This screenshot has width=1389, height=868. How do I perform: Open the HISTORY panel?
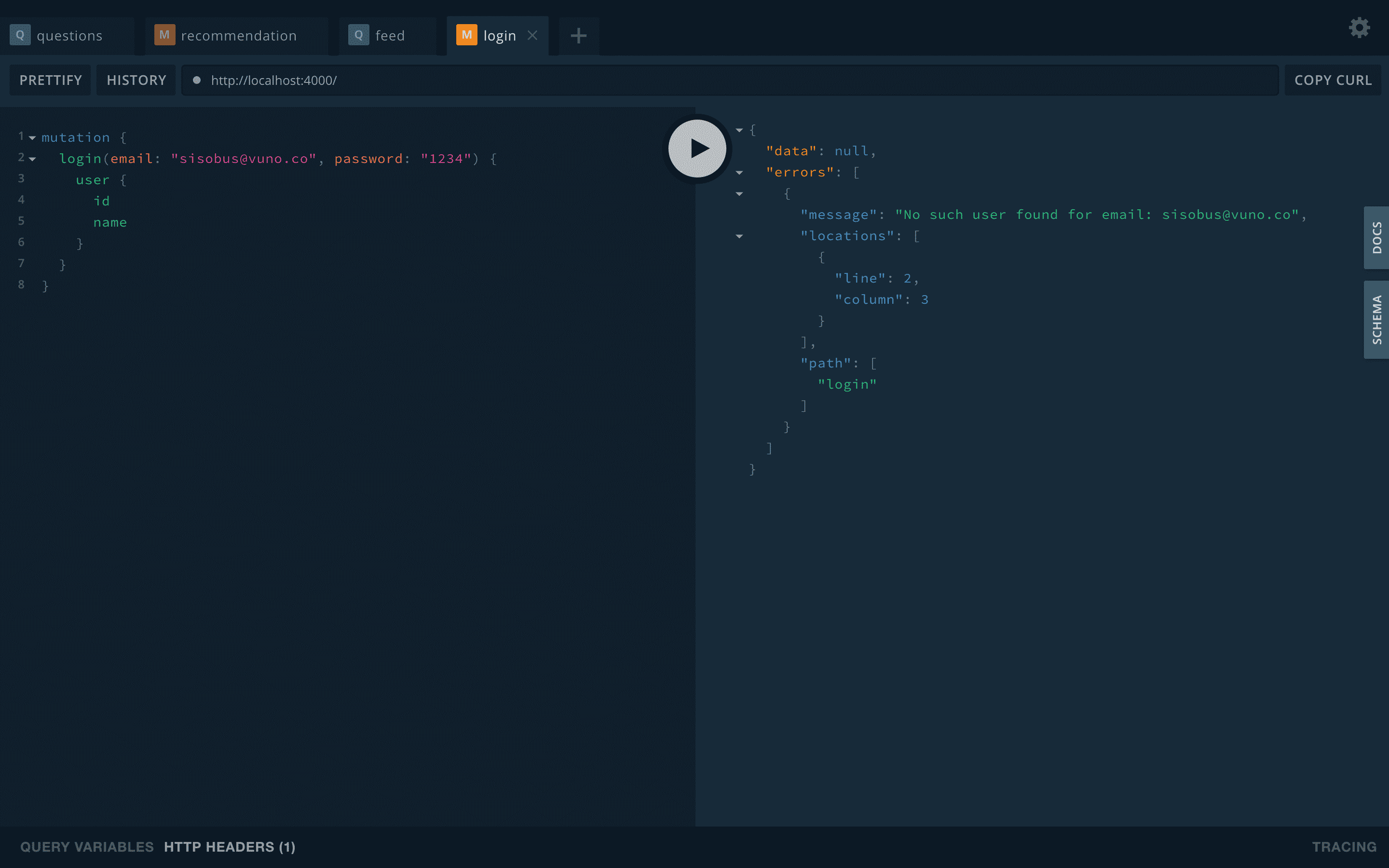click(136, 81)
